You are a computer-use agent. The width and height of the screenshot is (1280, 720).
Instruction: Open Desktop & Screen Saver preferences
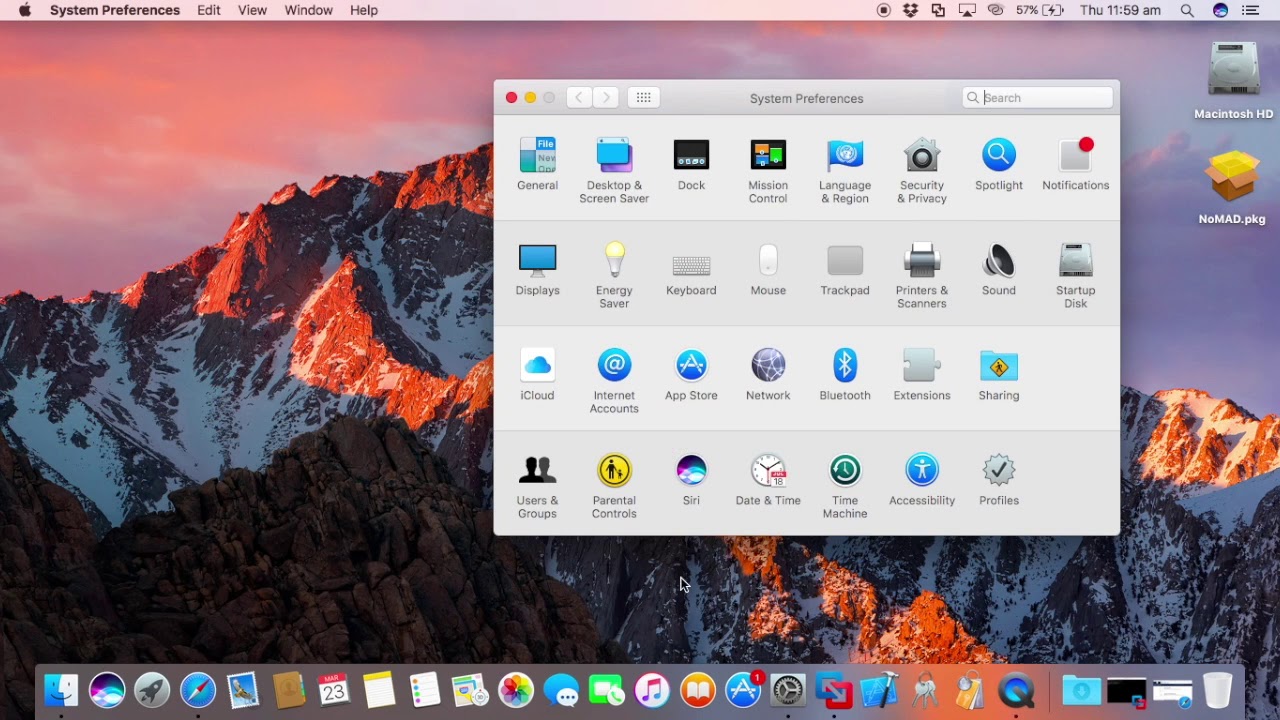point(614,170)
